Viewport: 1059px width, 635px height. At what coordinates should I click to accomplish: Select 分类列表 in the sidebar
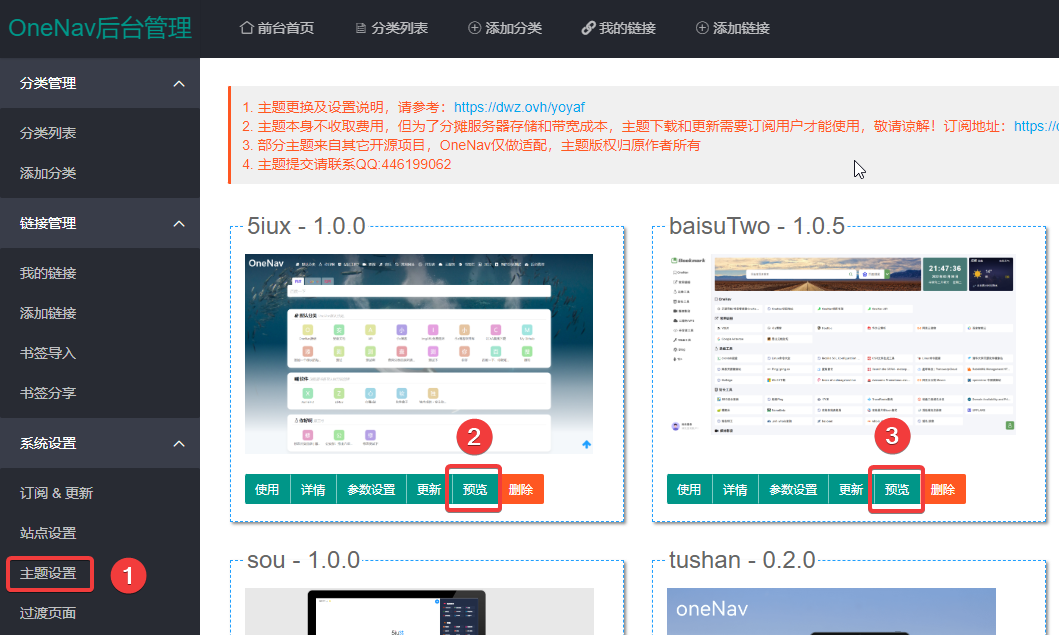(48, 133)
